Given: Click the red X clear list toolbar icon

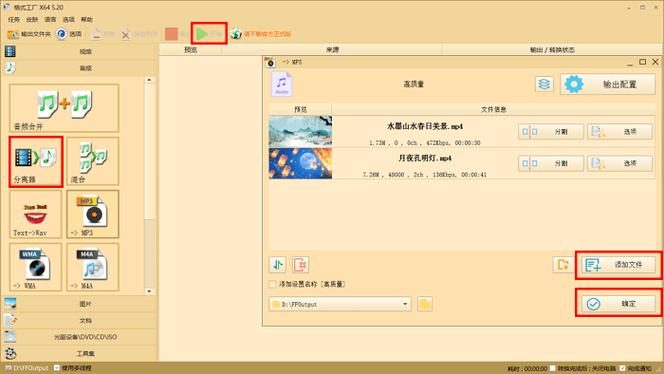Looking at the screenshot, I should click(x=125, y=34).
